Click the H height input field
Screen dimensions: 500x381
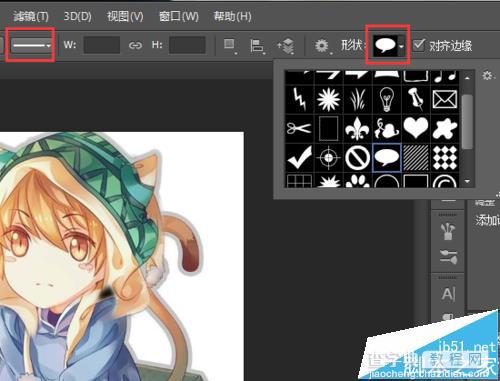pos(187,45)
